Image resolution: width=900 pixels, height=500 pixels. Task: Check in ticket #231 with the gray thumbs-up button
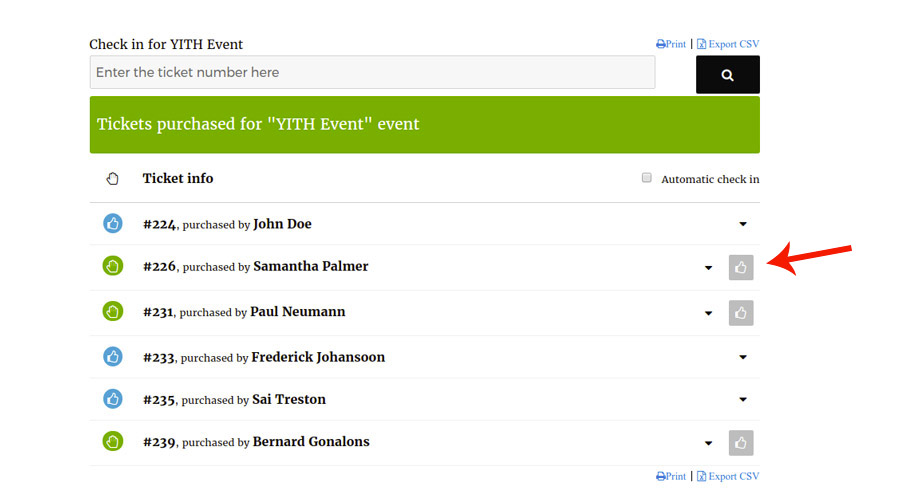[741, 313]
